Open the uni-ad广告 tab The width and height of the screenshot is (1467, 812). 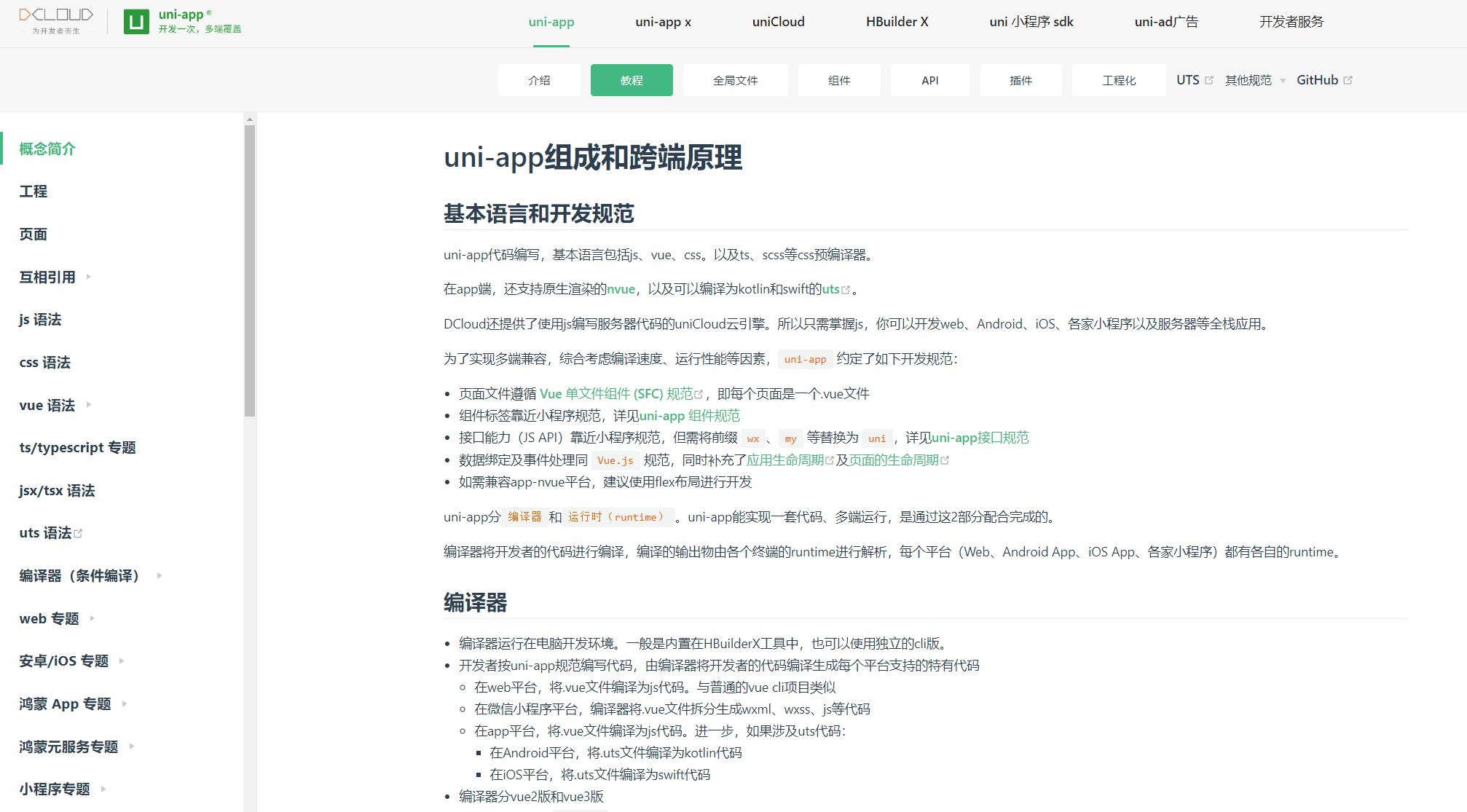1165,22
